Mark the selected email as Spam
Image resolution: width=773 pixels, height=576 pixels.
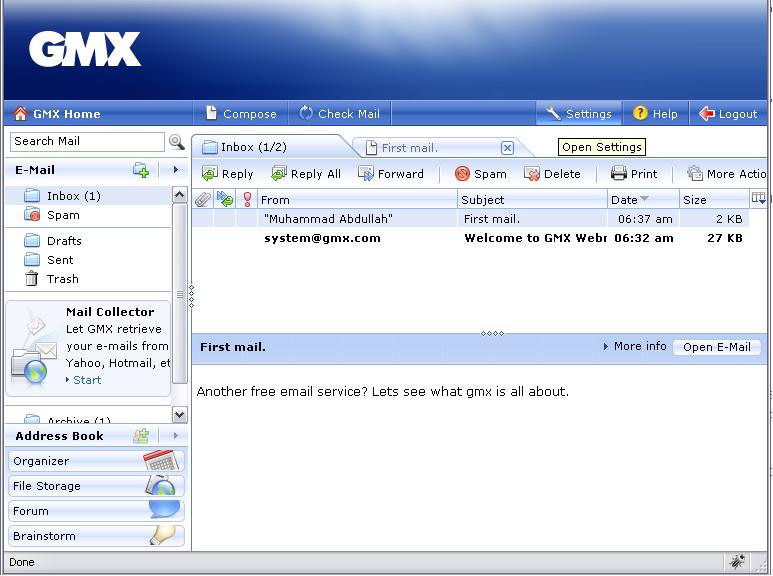[481, 174]
